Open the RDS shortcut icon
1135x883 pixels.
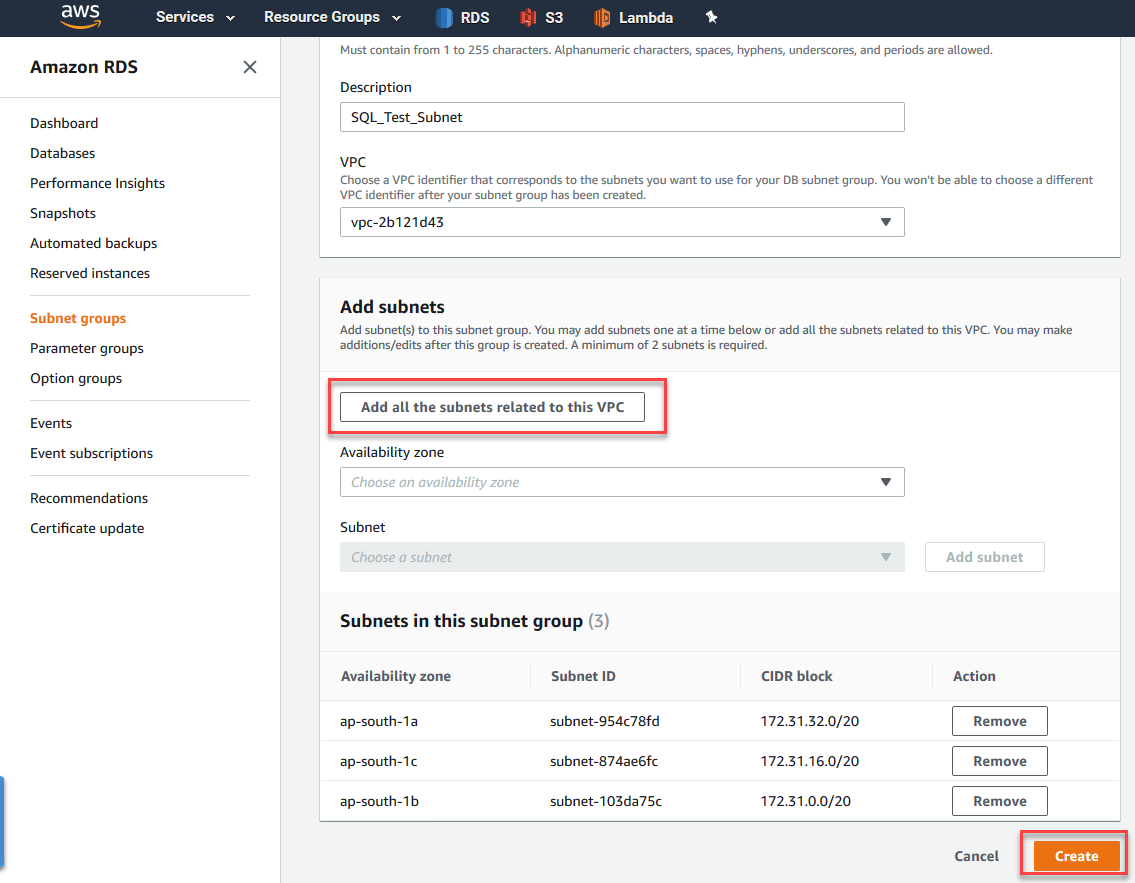click(x=445, y=17)
